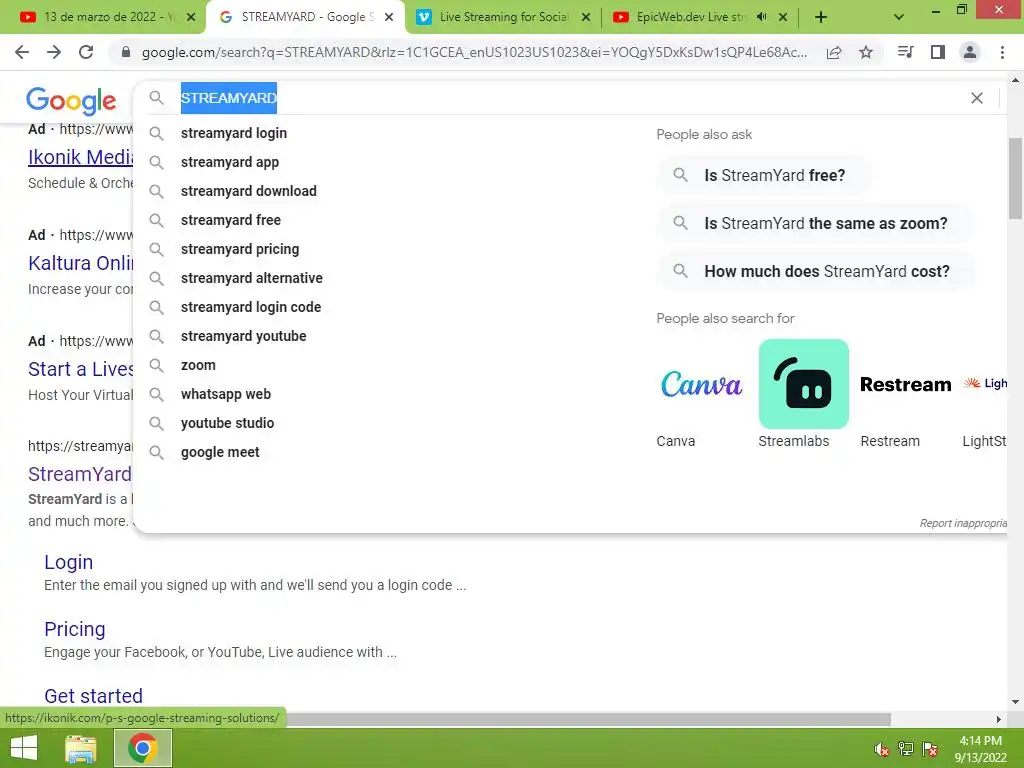Open the Pricing sitelink
The image size is (1024, 768).
[74, 629]
